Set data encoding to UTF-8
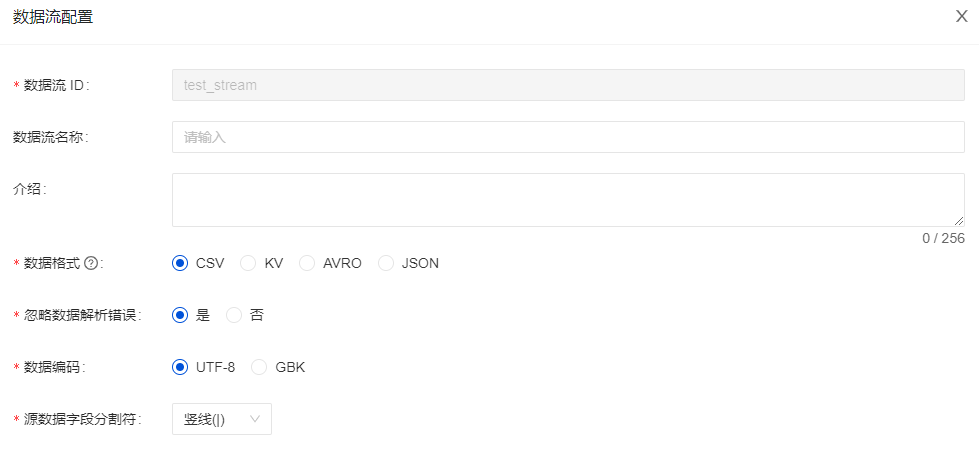The height and width of the screenshot is (452, 979). pos(180,367)
